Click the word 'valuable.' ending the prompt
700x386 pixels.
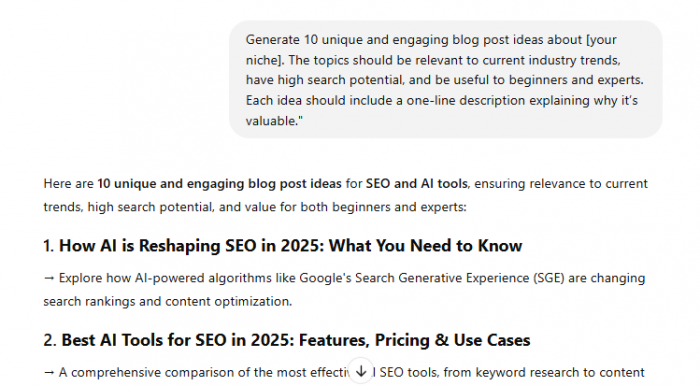click(x=271, y=121)
